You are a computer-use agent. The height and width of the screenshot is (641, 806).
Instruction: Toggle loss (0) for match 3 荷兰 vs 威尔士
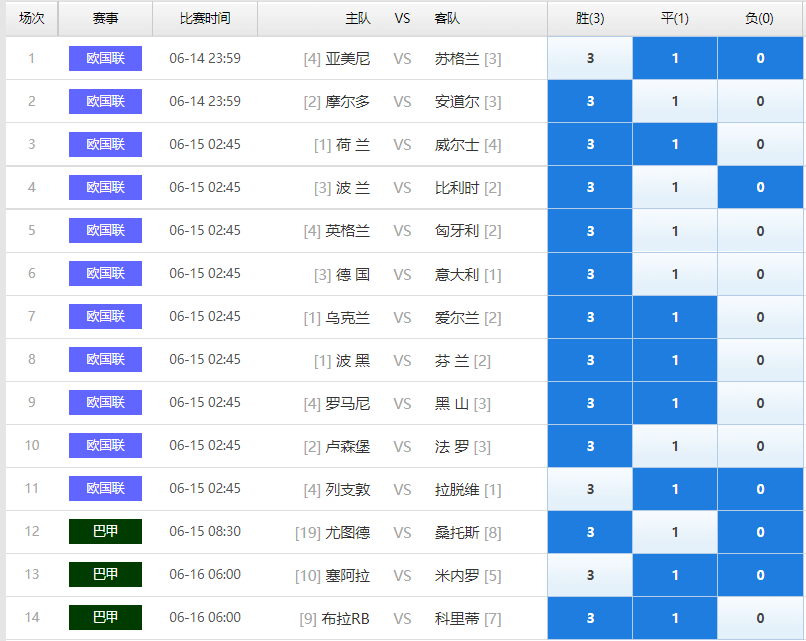point(760,144)
